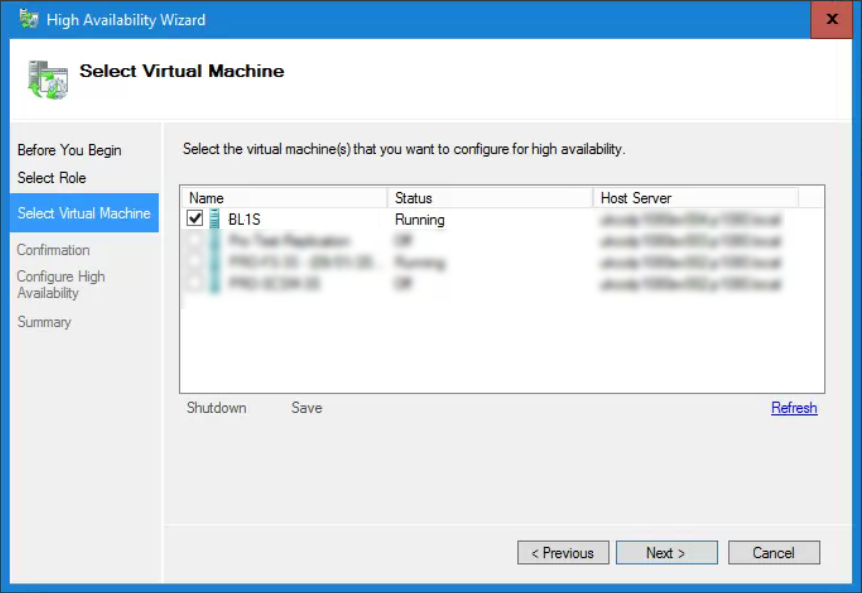This screenshot has height=593, width=862.
Task: Sort the list by the Host Server column
Action: tap(696, 198)
